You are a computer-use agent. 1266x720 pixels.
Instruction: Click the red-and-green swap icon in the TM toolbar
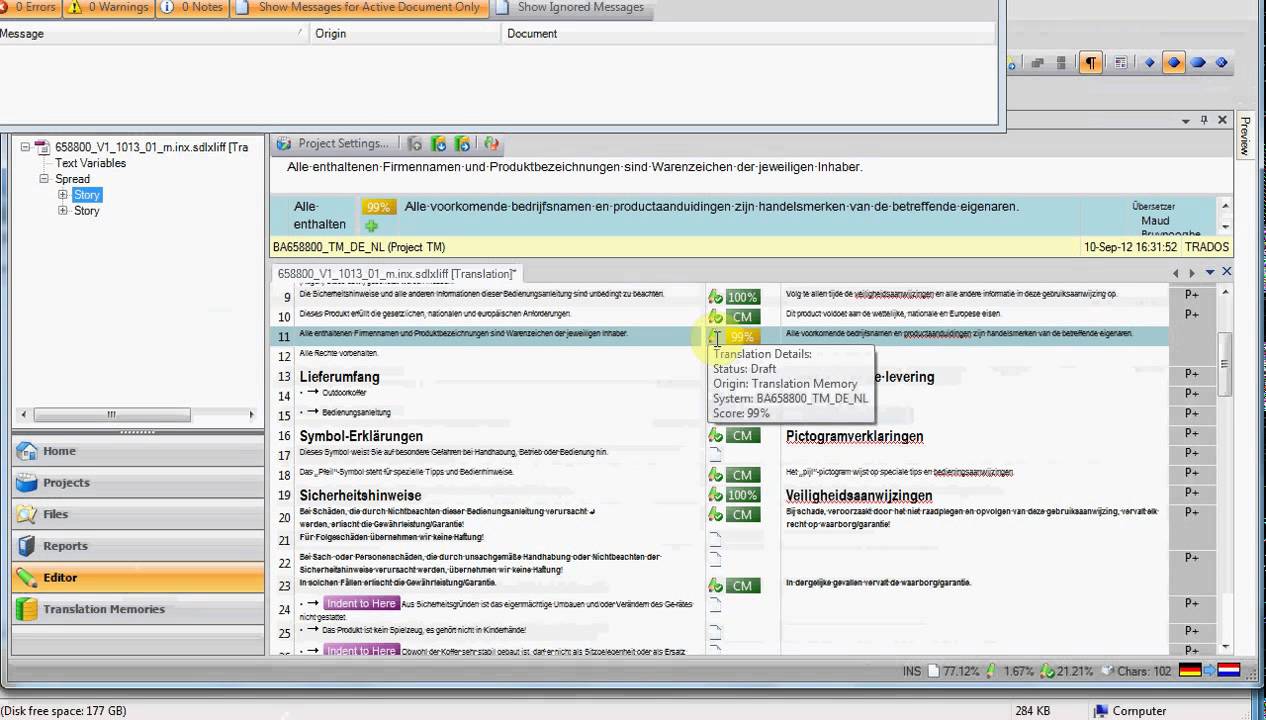coord(491,144)
